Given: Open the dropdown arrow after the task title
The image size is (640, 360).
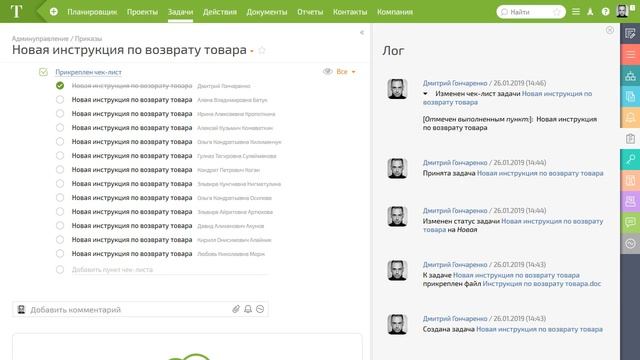Looking at the screenshot, I should point(252,51).
